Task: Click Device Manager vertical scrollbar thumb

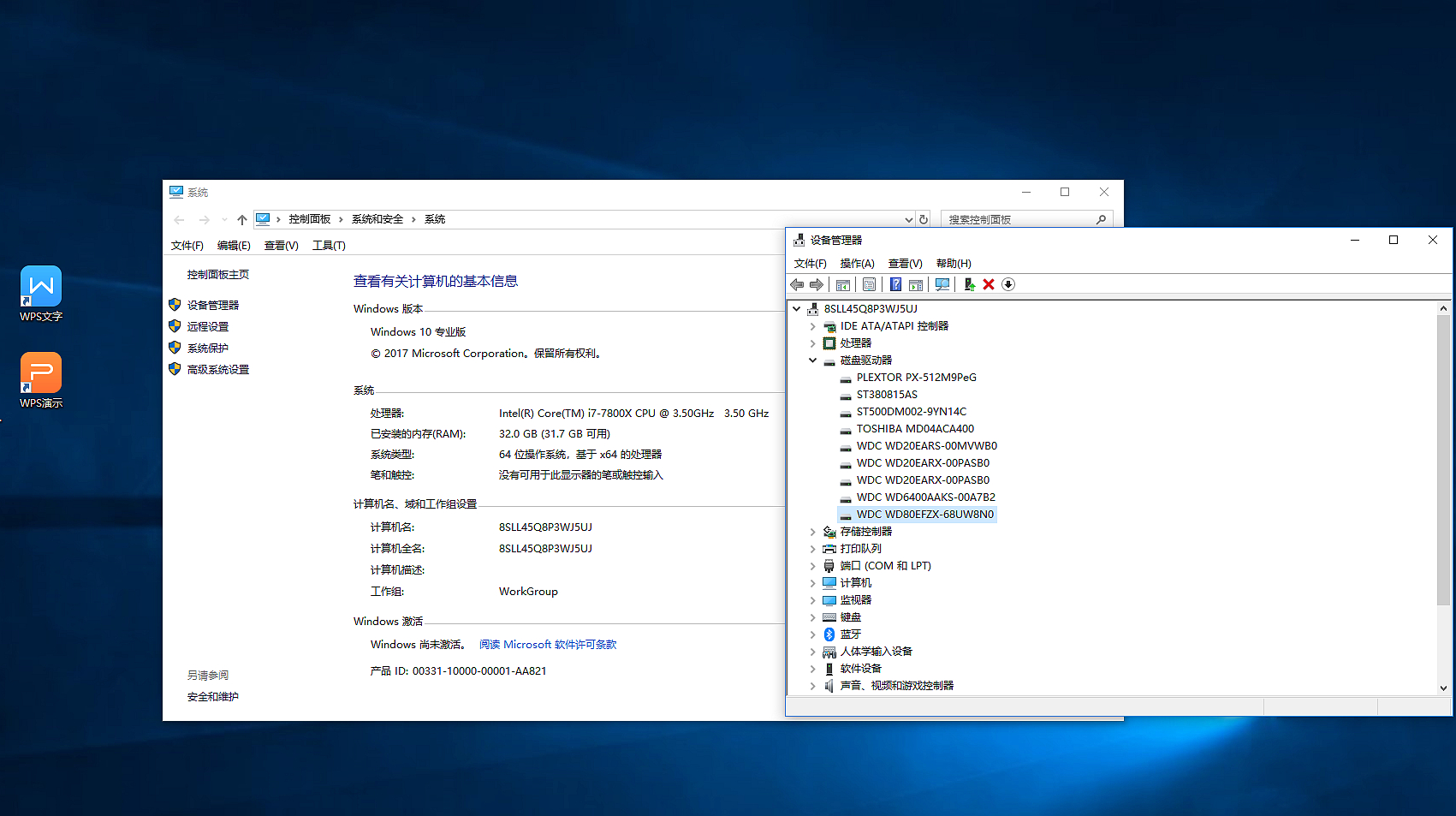Action: pos(1443,461)
